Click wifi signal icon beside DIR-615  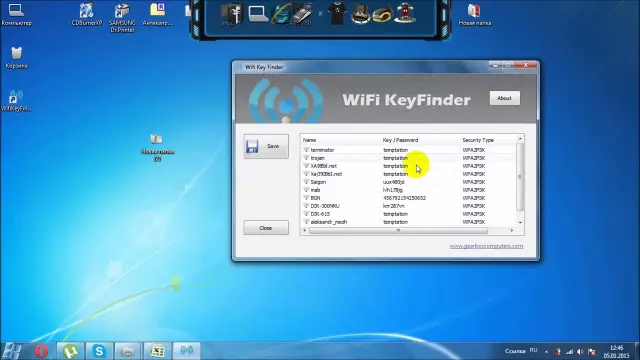306,213
